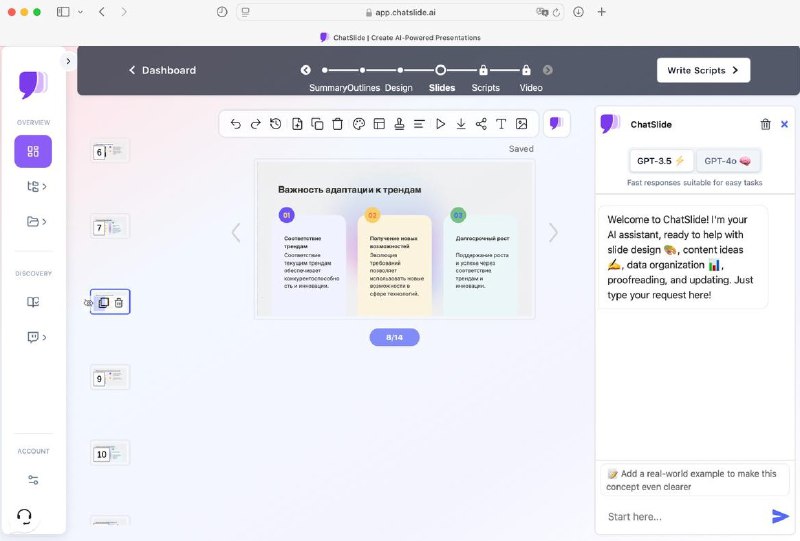800x541 pixels.
Task: Download the presentation with the export arrow
Action: (x=461, y=124)
